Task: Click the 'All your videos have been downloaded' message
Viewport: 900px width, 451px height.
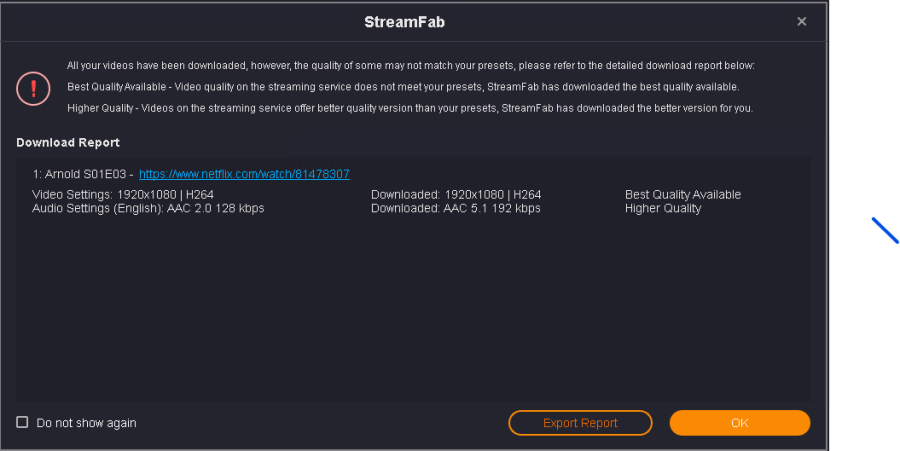Action: (x=410, y=66)
